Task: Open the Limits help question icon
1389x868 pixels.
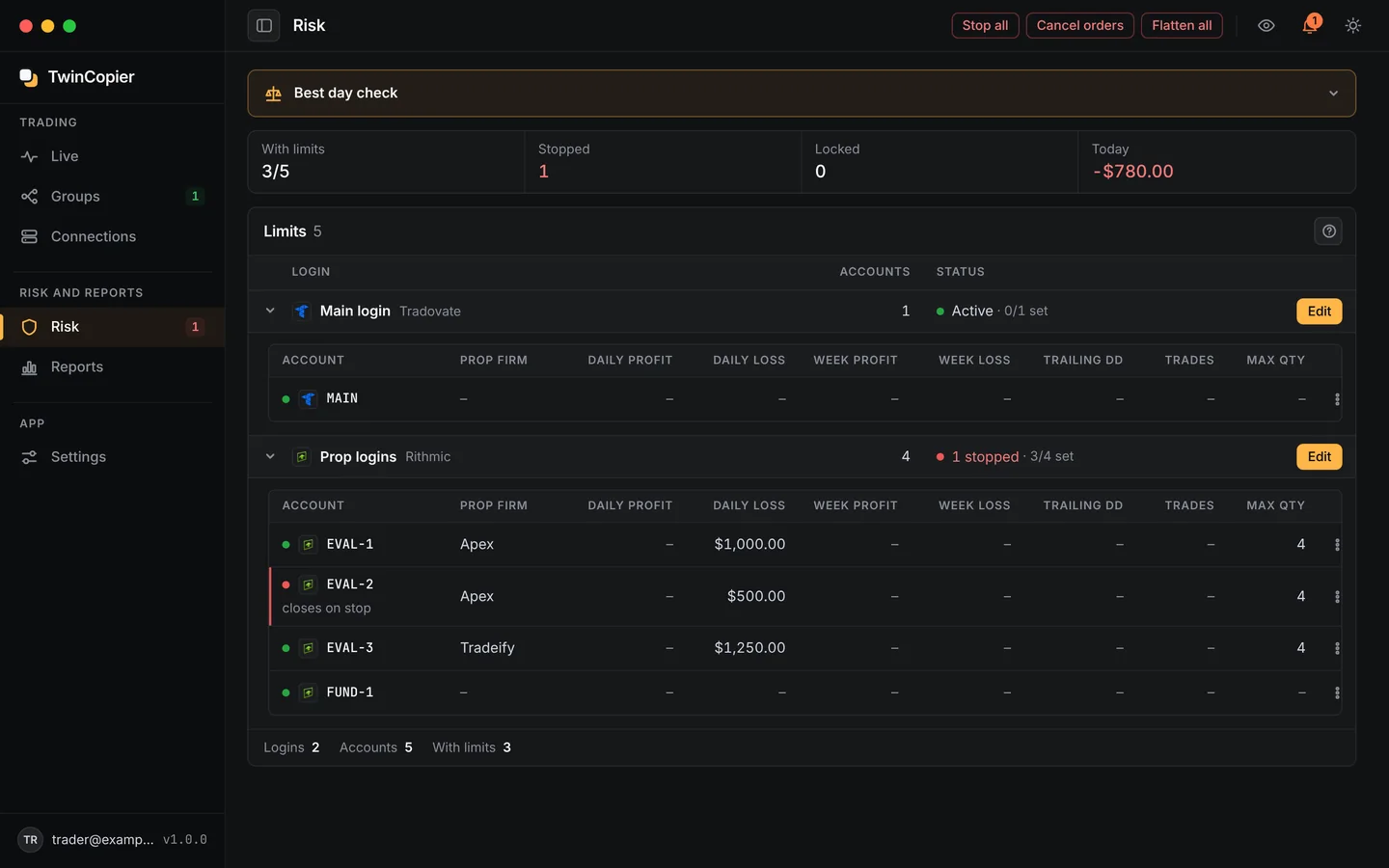Action: (1328, 231)
